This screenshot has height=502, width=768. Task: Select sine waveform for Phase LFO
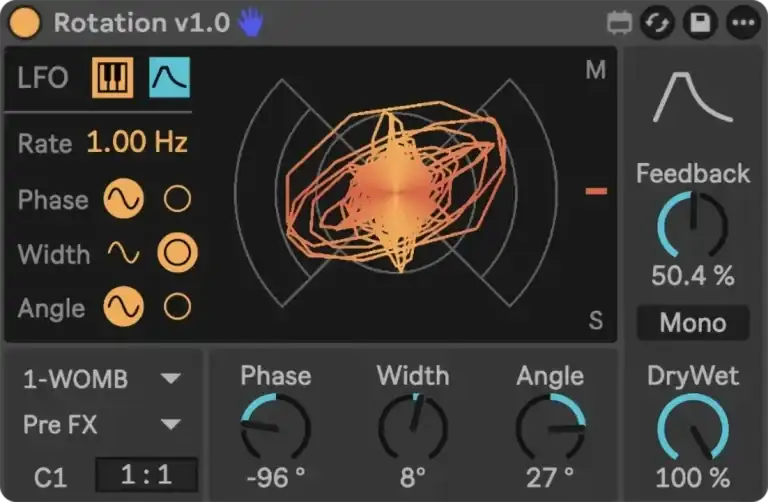[123, 199]
